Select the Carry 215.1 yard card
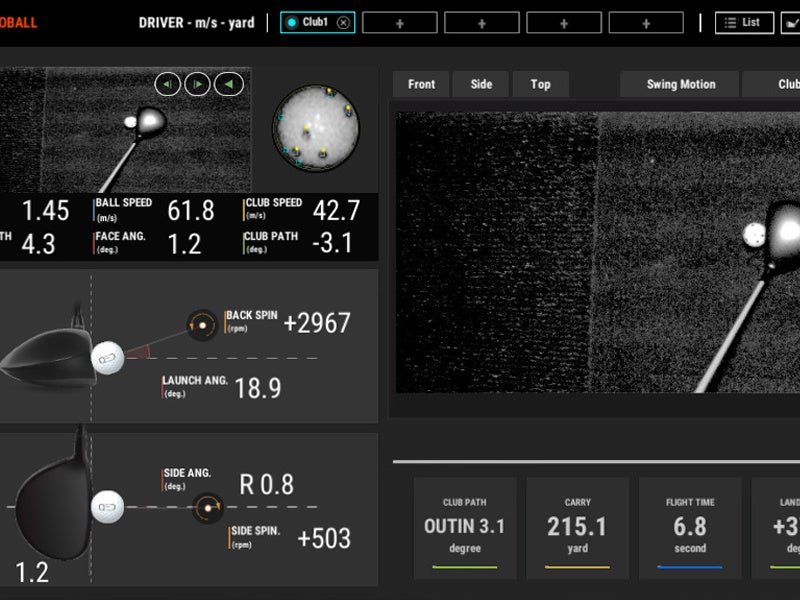Screen dimensions: 800x600 pos(577,528)
